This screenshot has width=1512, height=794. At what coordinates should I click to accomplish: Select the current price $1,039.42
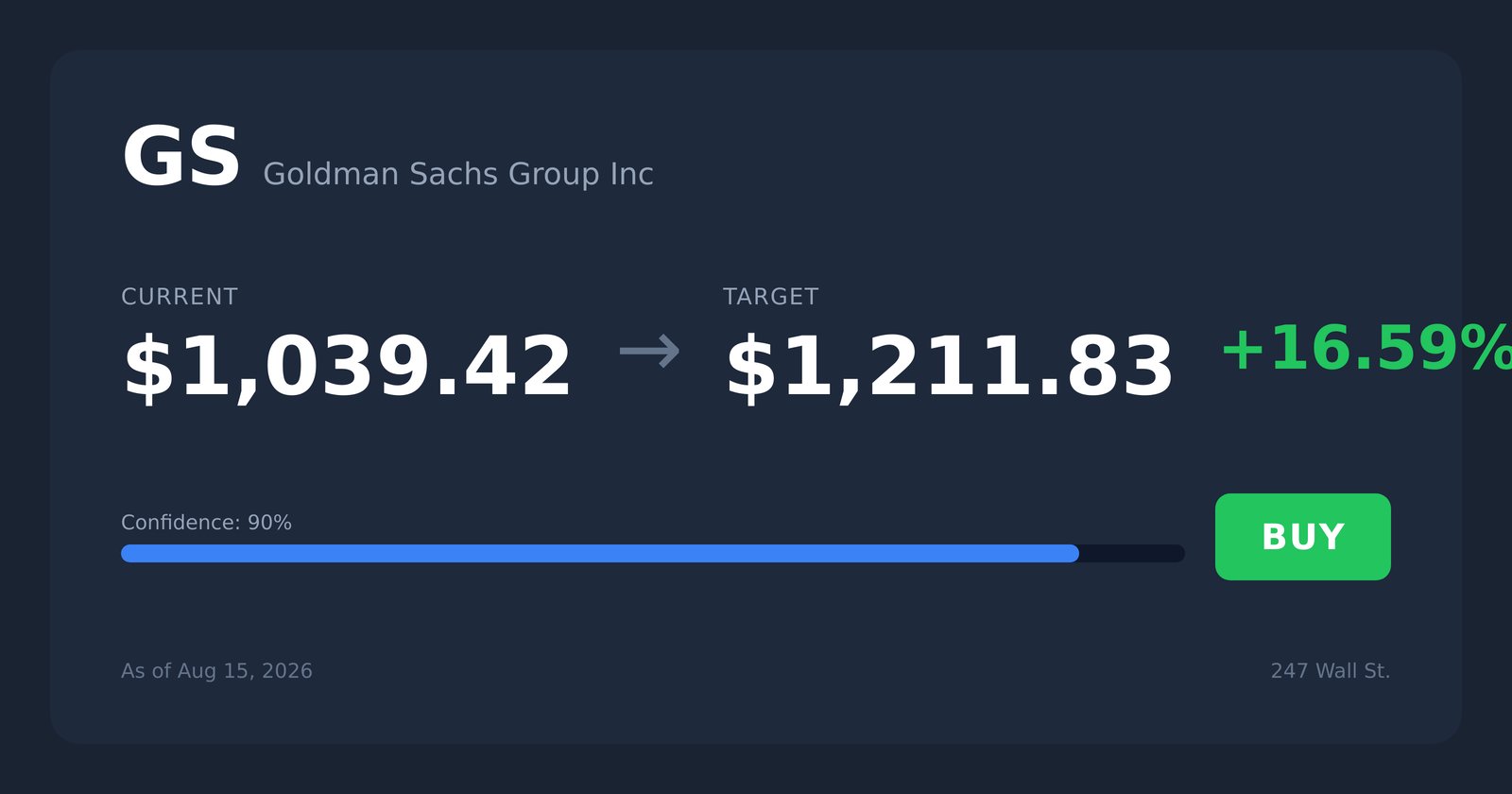(x=347, y=367)
